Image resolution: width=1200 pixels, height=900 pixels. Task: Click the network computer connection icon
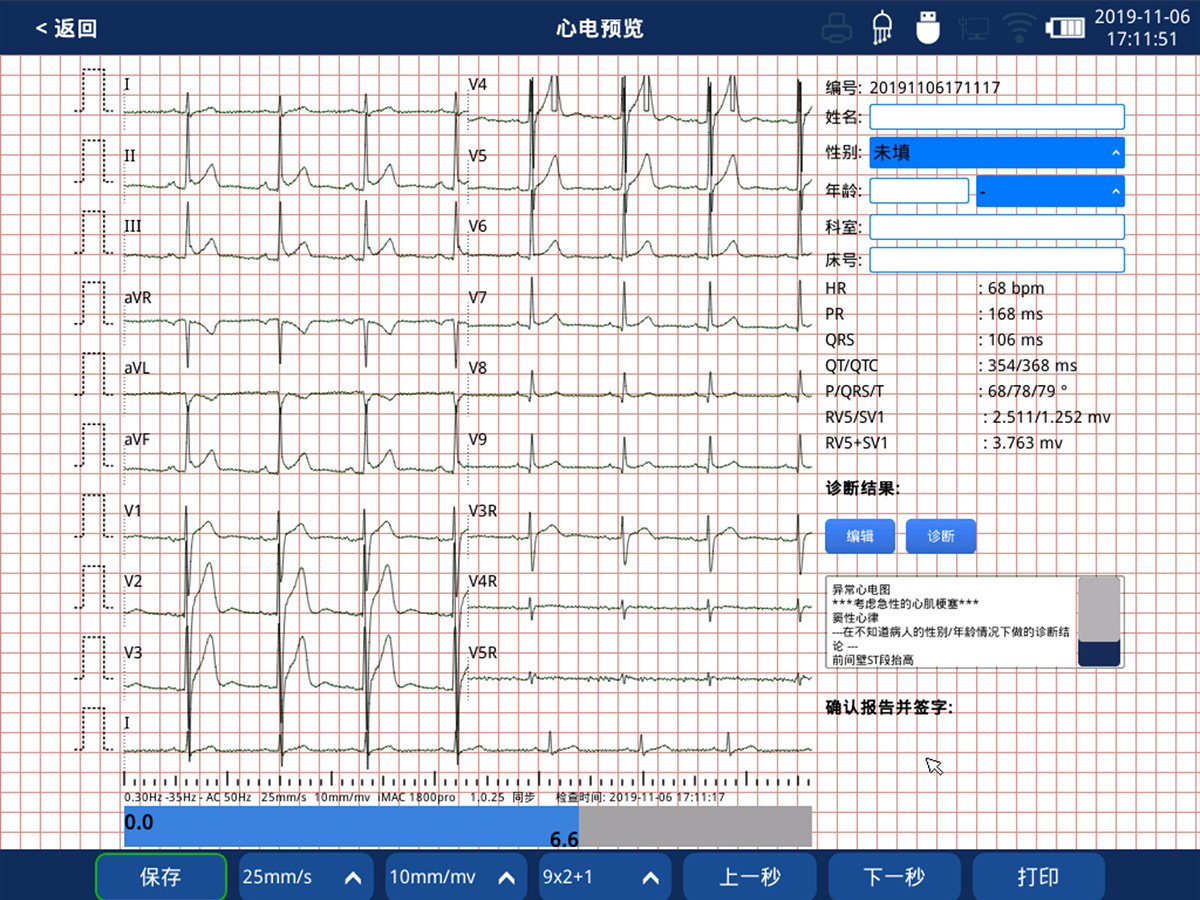click(974, 28)
